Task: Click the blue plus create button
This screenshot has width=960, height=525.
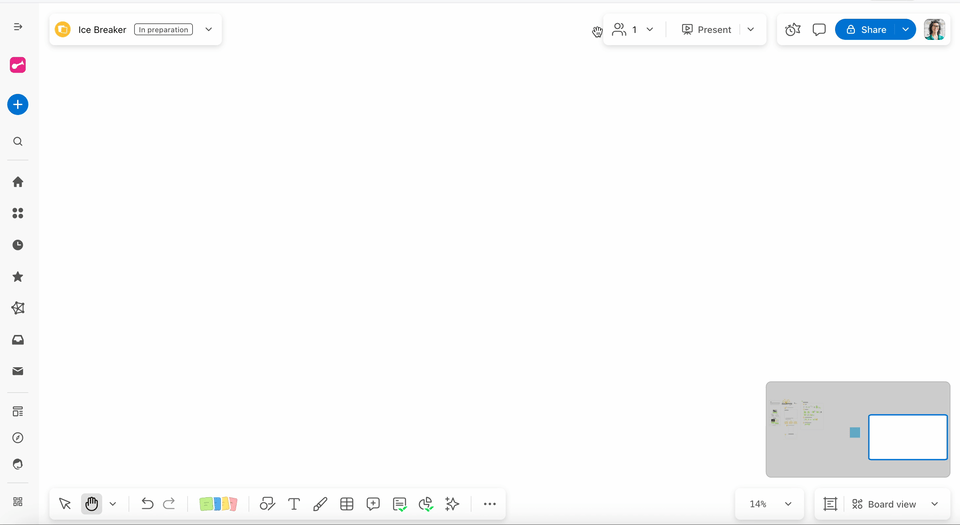Action: (18, 105)
